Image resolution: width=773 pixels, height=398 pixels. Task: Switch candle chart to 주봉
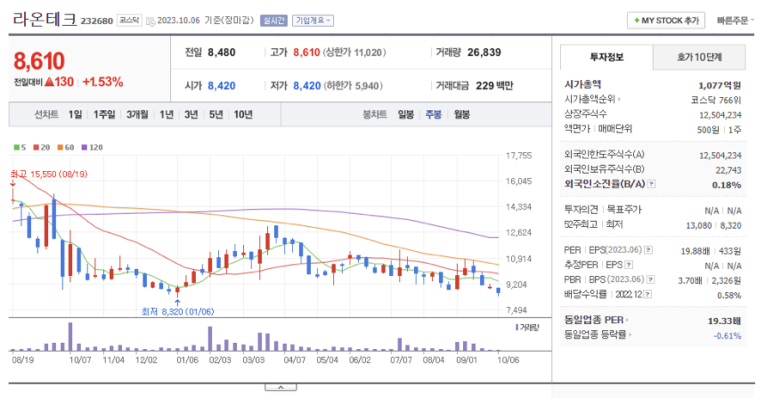click(x=434, y=114)
